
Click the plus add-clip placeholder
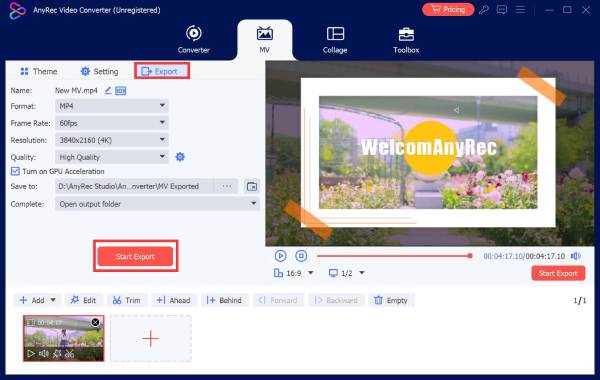[x=151, y=338]
